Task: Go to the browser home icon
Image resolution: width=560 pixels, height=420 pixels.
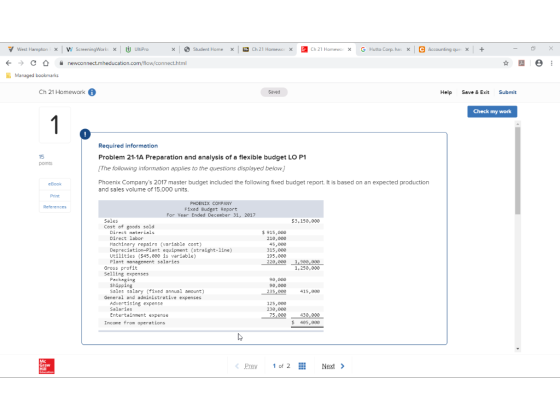Action: tap(46, 63)
